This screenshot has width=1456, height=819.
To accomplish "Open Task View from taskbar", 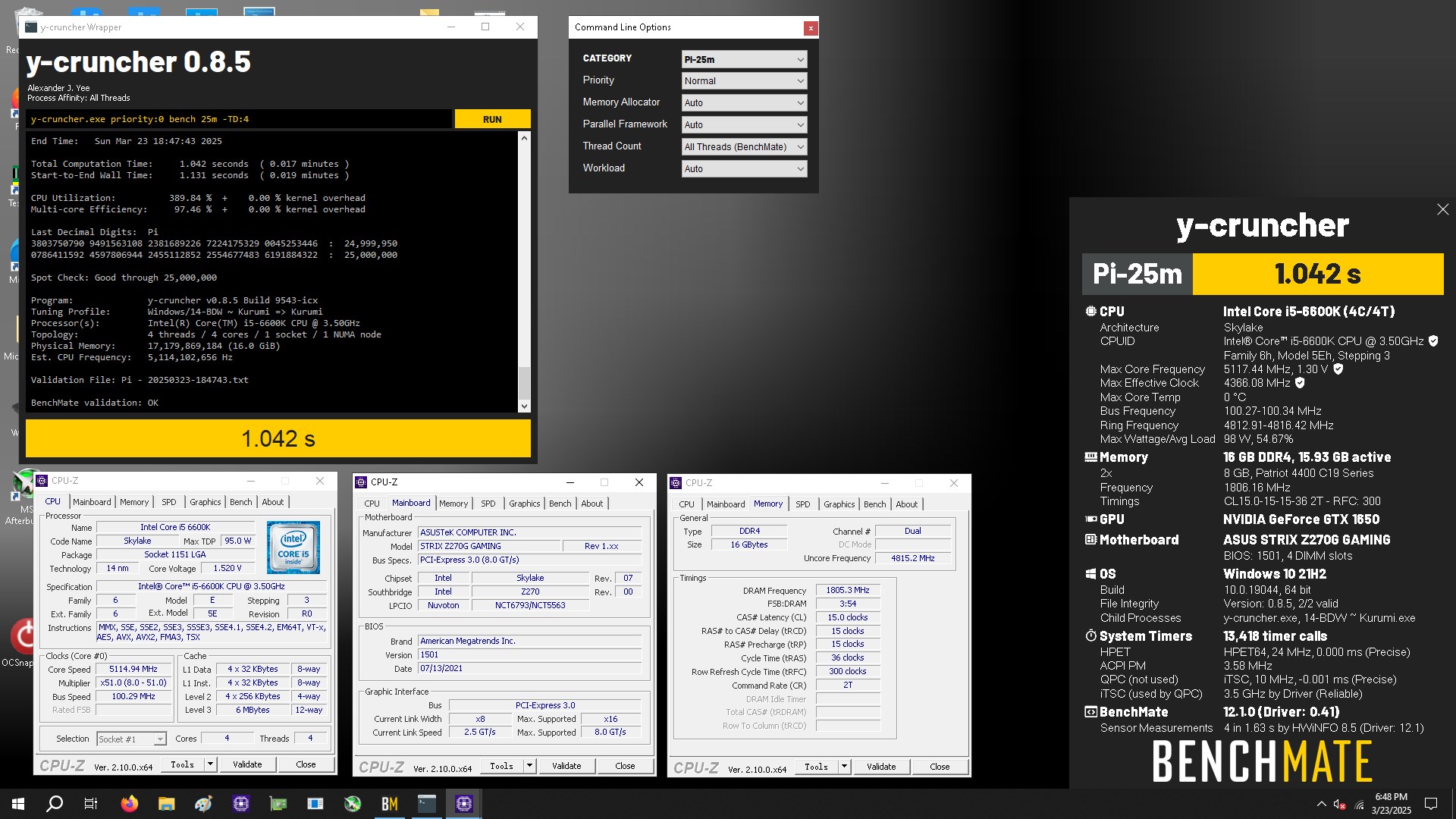I will pos(91,804).
